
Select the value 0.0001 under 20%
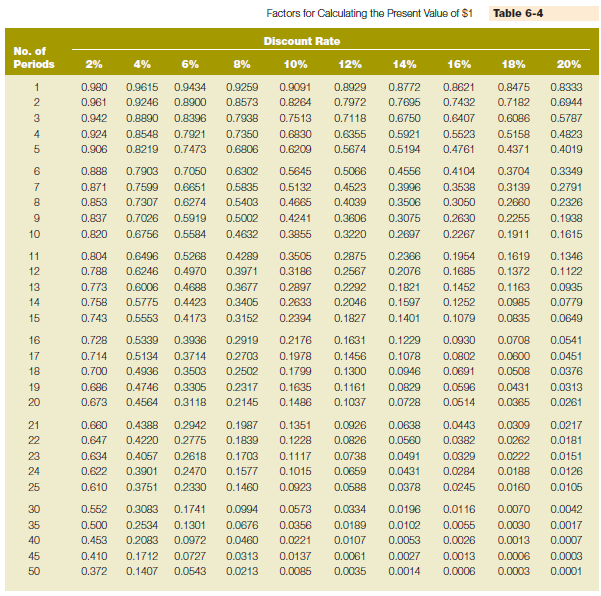pyautogui.click(x=567, y=571)
